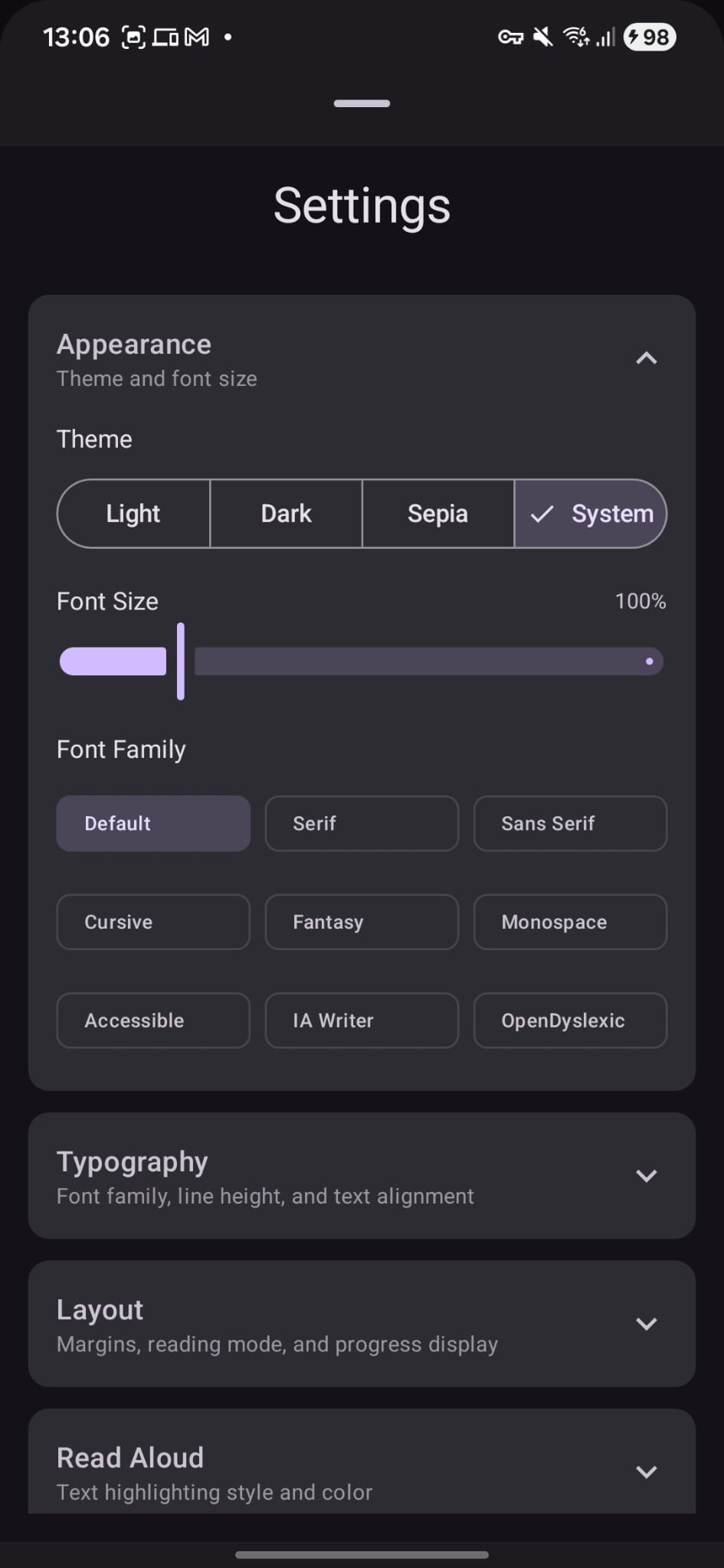Expand the Typography section
Viewport: 724px width, 1568px height.
(x=646, y=1175)
